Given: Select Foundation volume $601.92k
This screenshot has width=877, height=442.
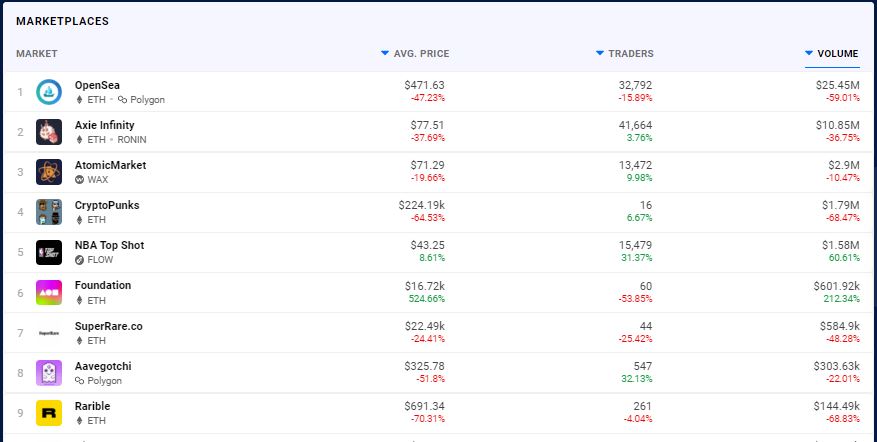Looking at the screenshot, I should [837, 286].
